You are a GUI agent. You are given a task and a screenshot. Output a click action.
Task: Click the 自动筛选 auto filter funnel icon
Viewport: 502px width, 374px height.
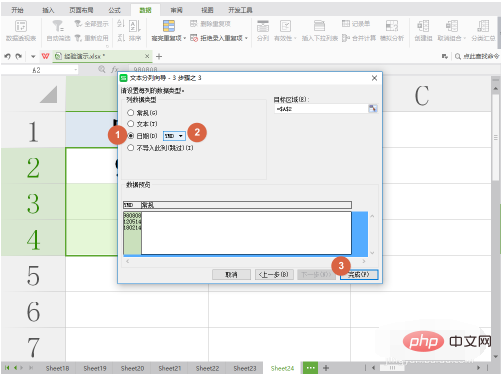tap(58, 26)
